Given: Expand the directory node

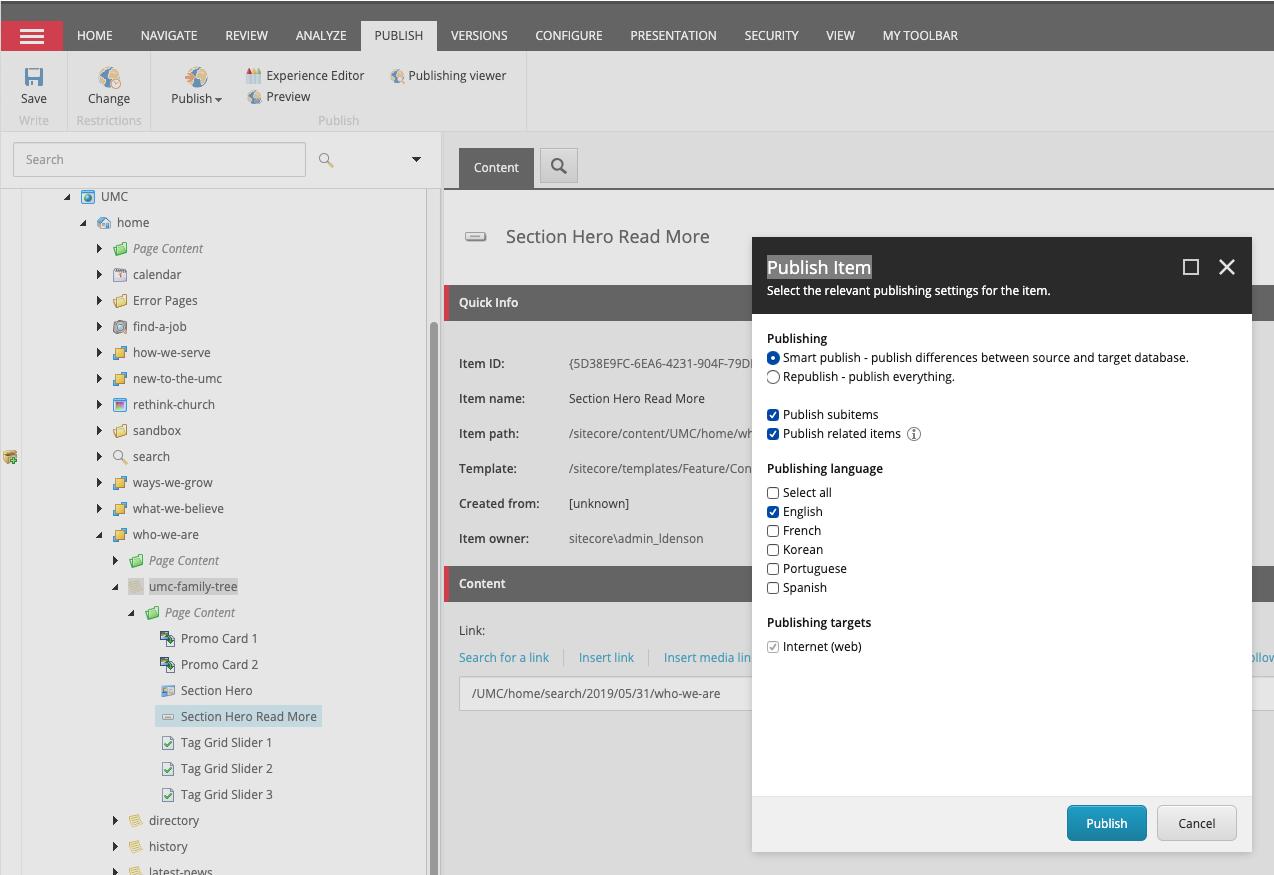Looking at the screenshot, I should coord(115,821).
